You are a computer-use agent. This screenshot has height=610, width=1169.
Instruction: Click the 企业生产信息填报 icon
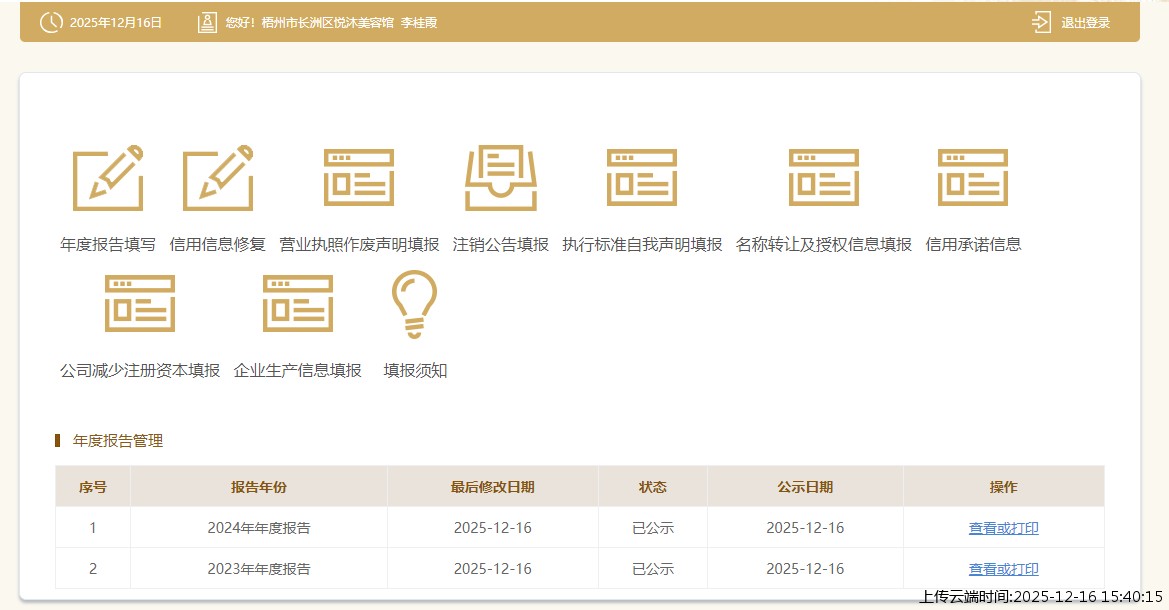click(298, 304)
